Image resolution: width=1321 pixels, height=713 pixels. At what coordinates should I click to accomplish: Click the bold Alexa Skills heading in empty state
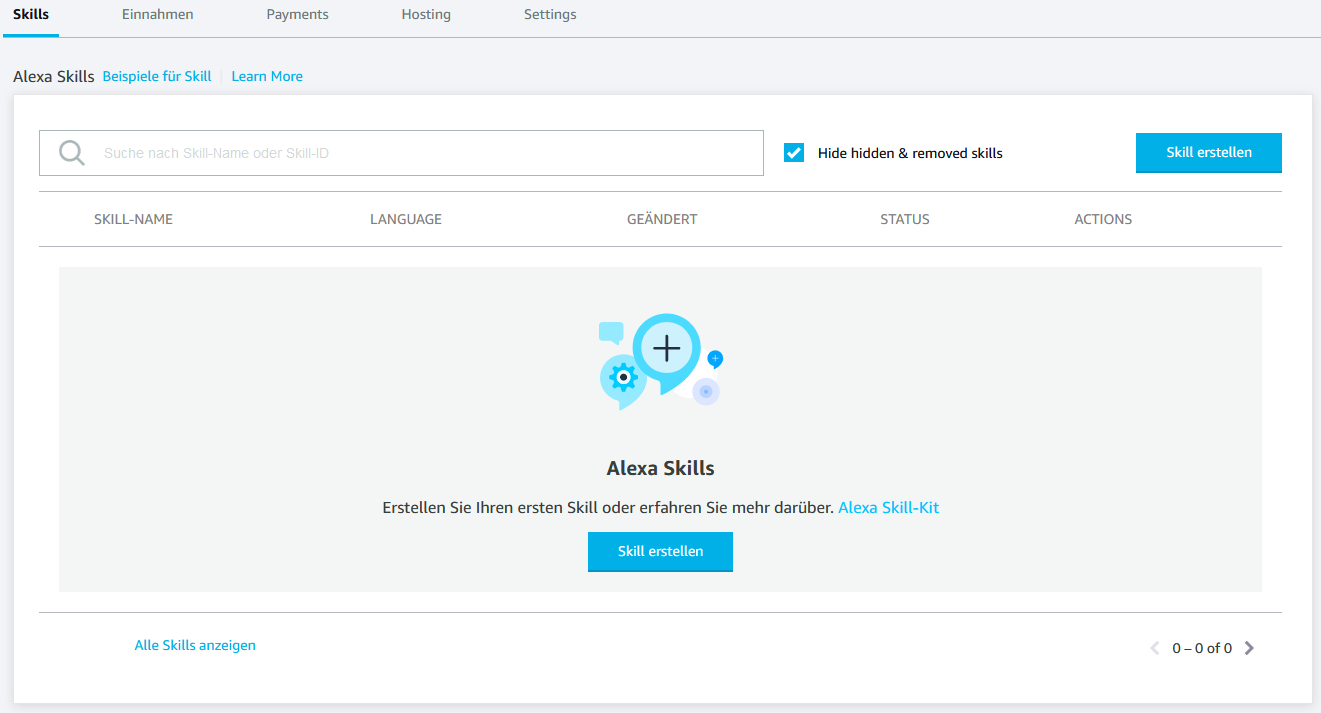coord(660,468)
